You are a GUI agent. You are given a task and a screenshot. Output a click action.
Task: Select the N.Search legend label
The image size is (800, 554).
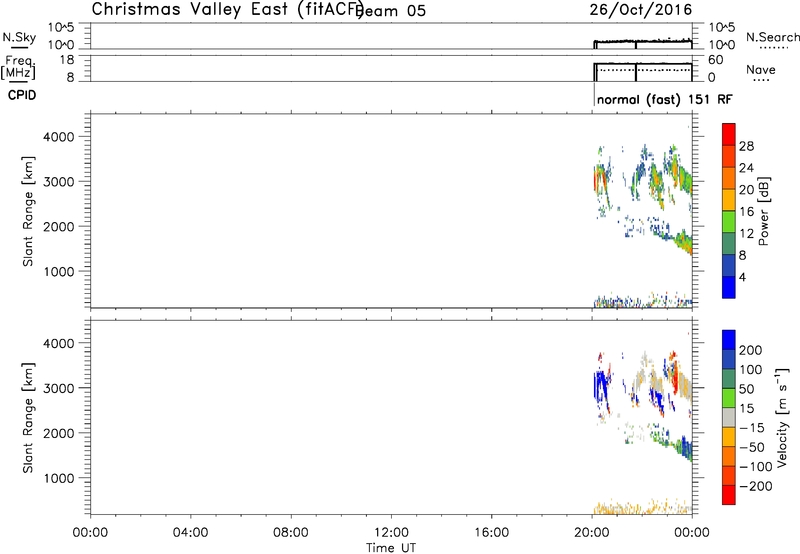pos(772,37)
